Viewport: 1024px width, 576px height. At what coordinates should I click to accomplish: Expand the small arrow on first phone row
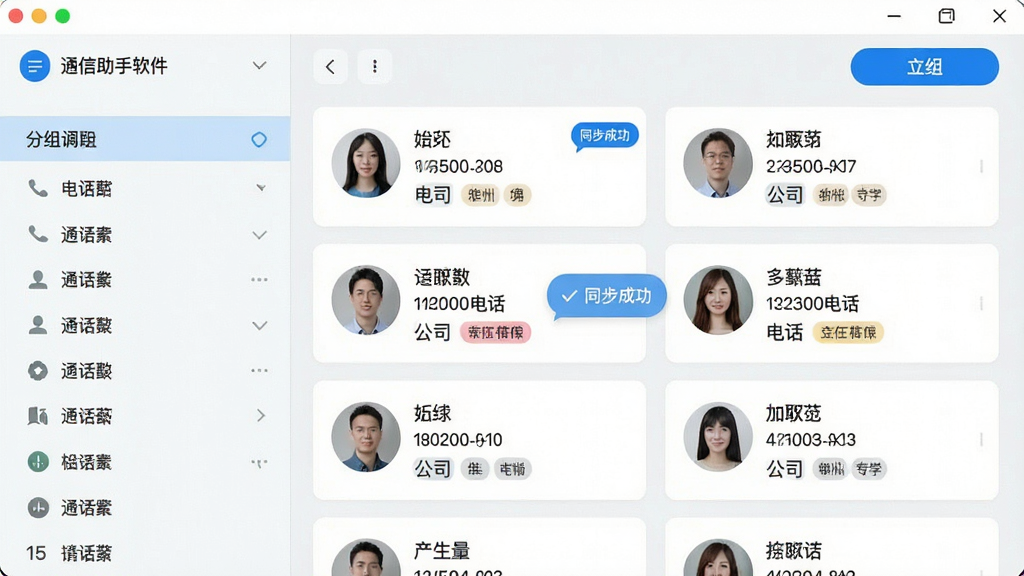(261, 188)
